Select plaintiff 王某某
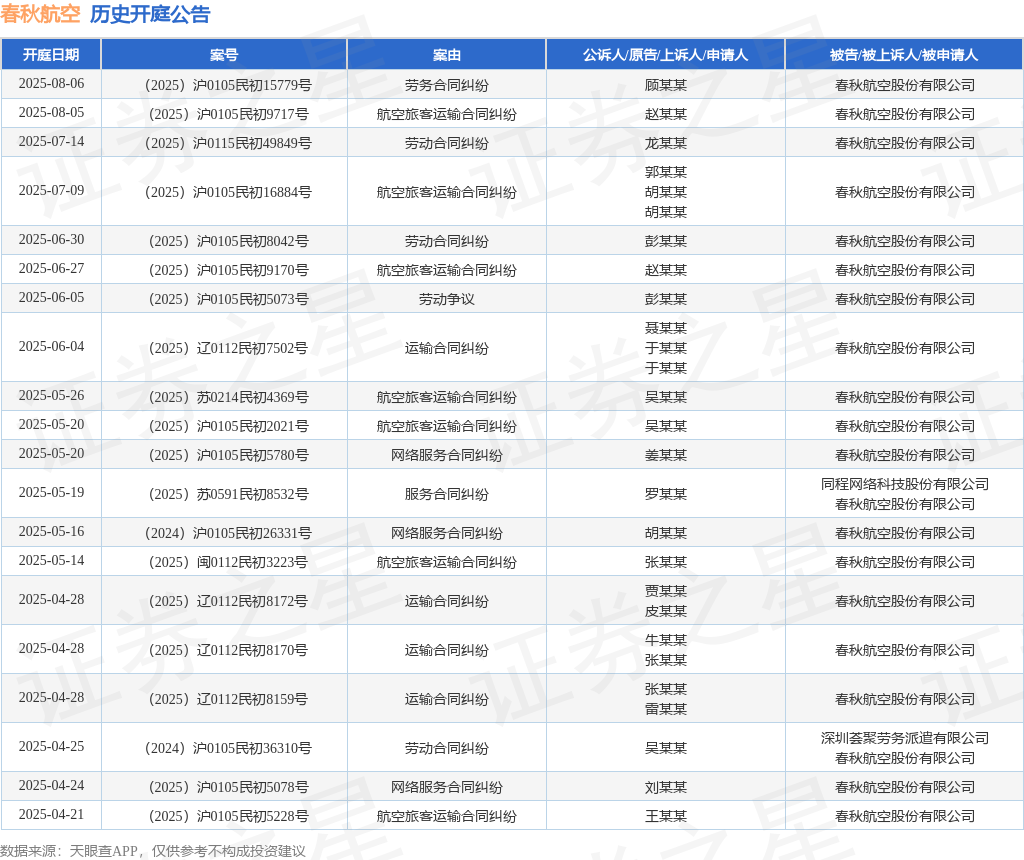This screenshot has width=1024, height=860. 665,816
